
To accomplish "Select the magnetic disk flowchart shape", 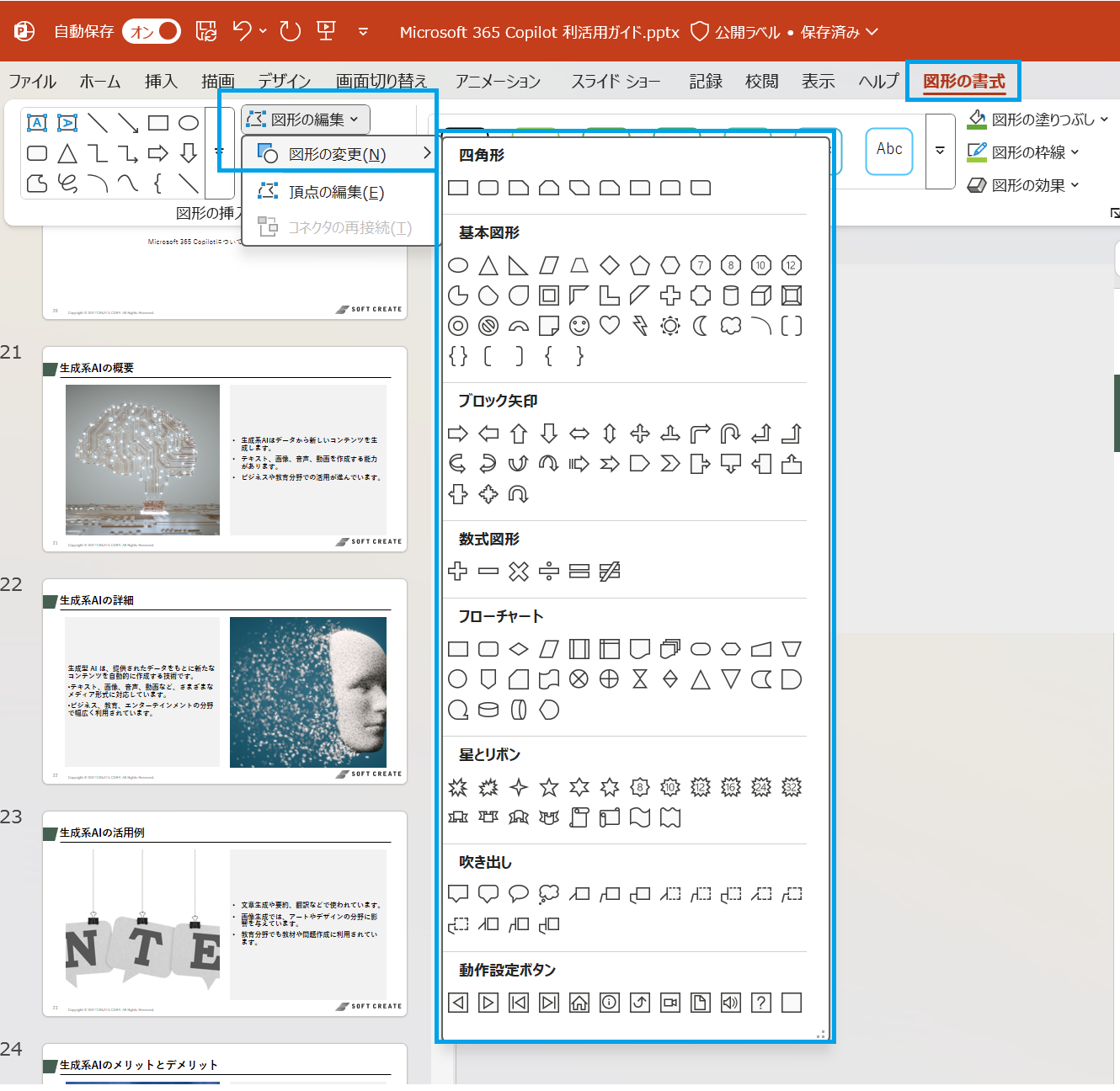I will (488, 710).
